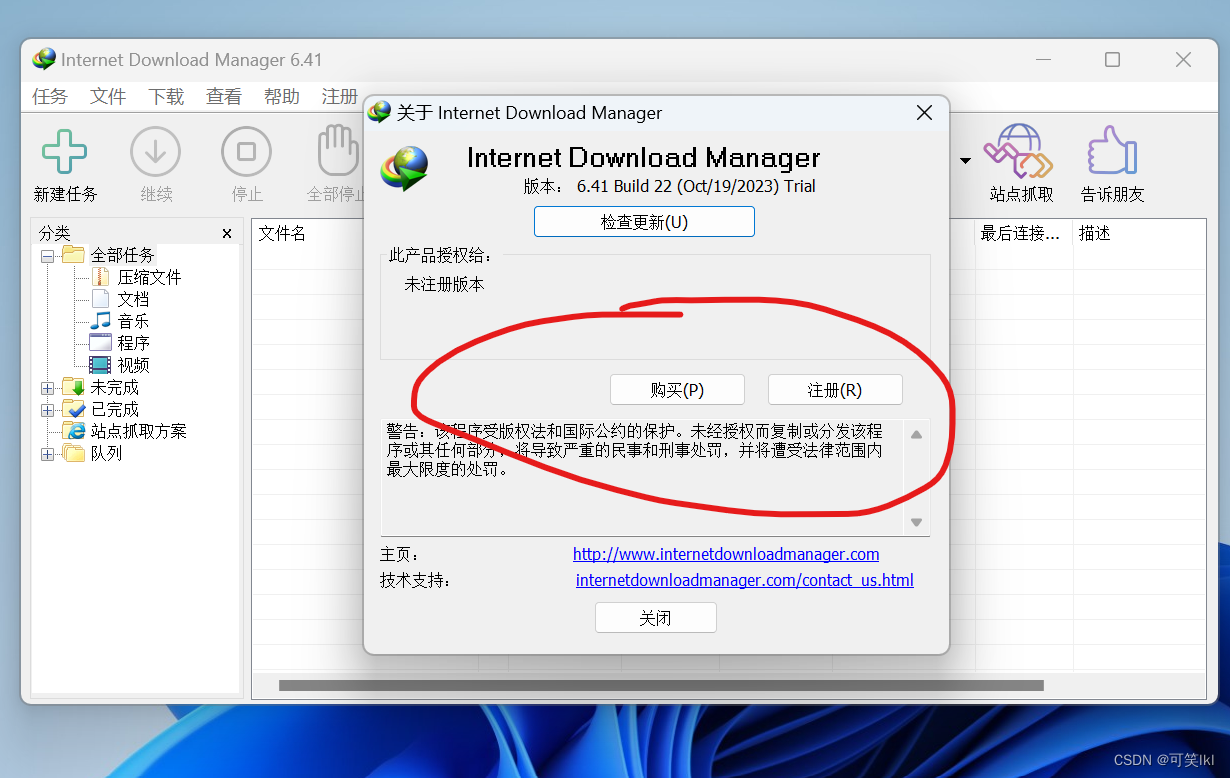1230x778 pixels.
Task: Click the Buy (购买) button
Action: pyautogui.click(x=677, y=389)
